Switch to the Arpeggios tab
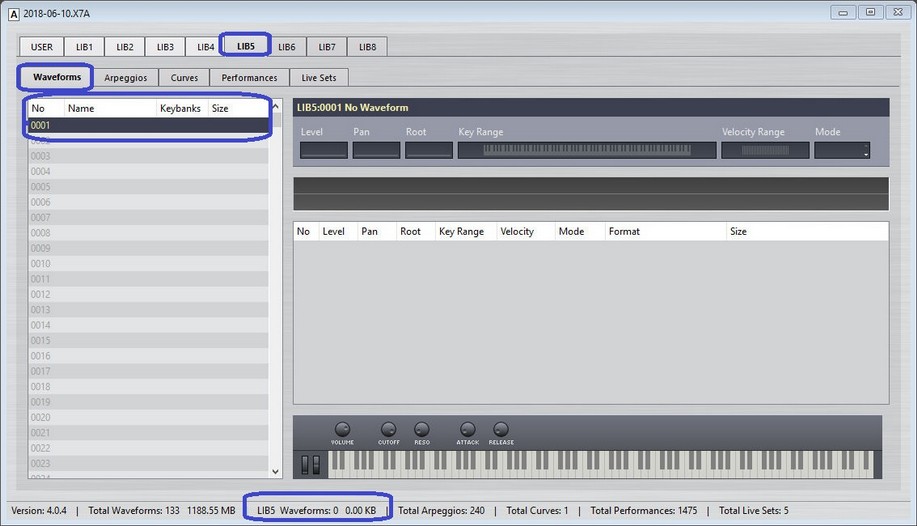Screen dimensions: 917x526 125,78
